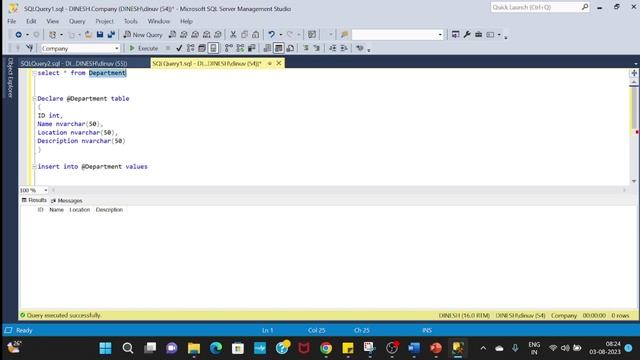Click the Change Connection plug icon
640x360 pixels.
[29, 48]
